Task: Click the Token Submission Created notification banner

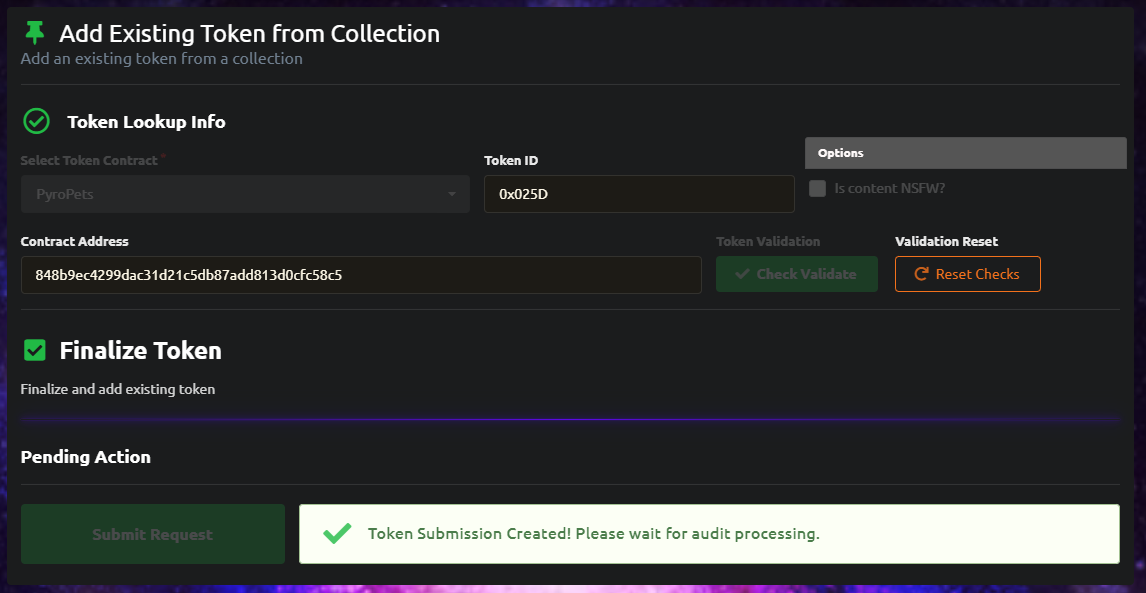Action: (709, 534)
